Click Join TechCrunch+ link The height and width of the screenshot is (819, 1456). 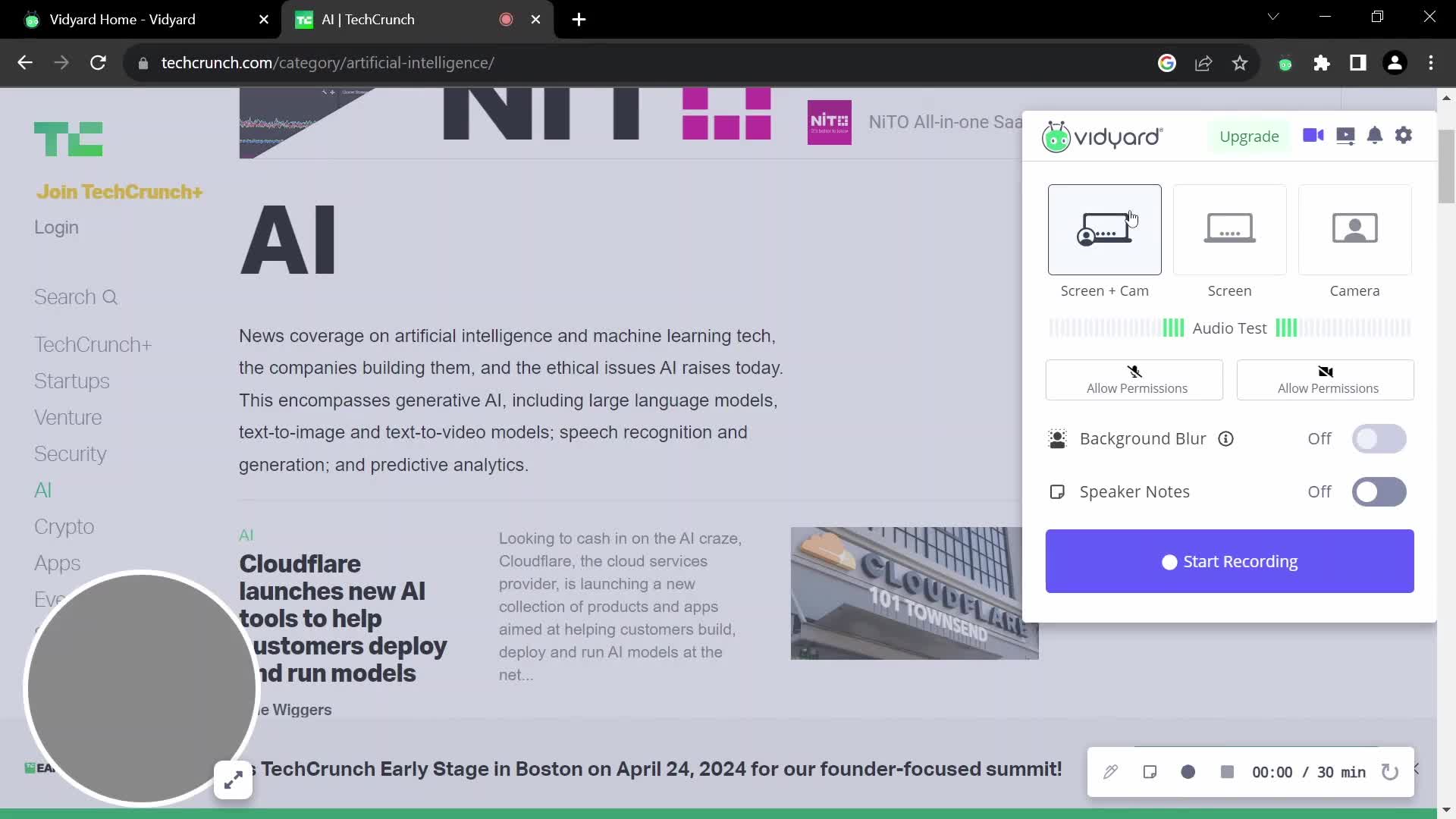click(120, 192)
